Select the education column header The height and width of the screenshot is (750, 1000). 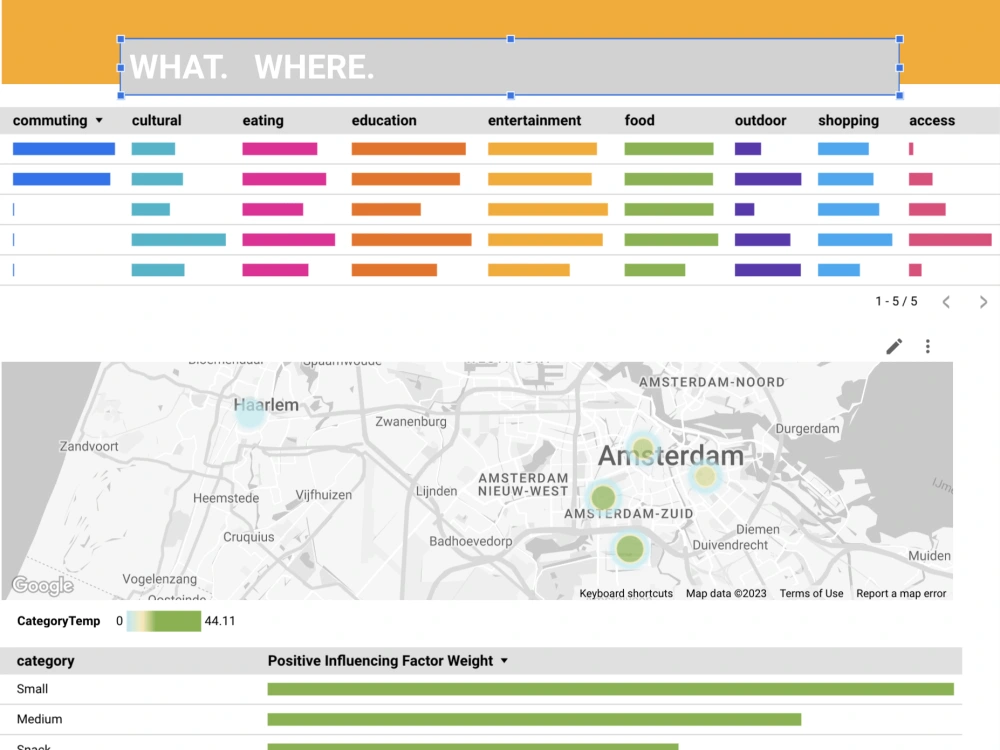pos(384,121)
